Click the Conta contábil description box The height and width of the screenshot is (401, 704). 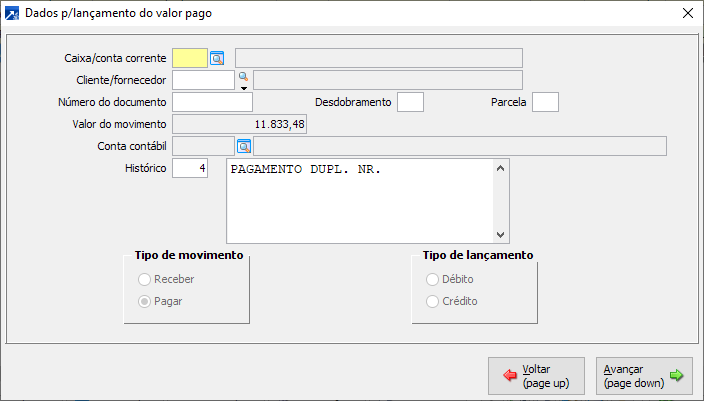460,146
